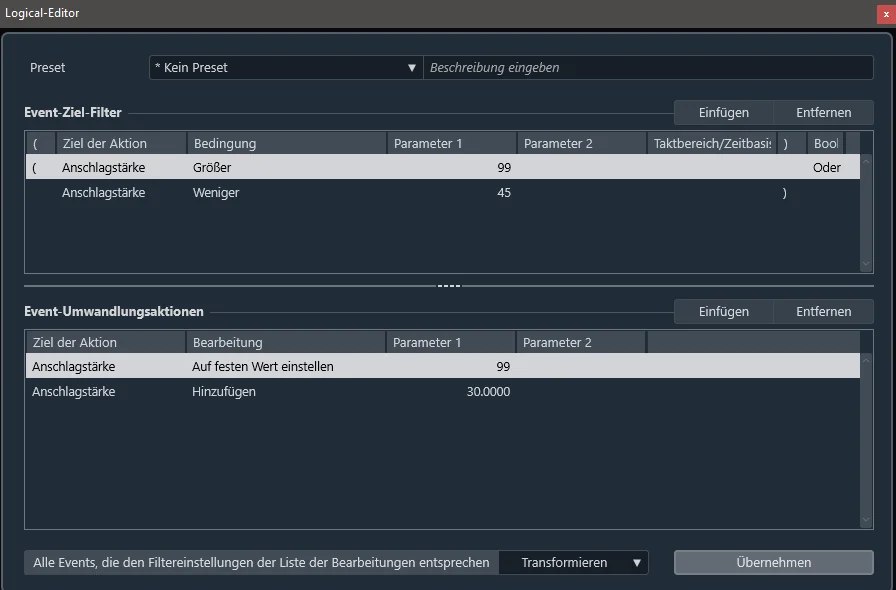The width and height of the screenshot is (896, 590).
Task: Click actions list scrollbar down arrow
Action: click(x=866, y=520)
